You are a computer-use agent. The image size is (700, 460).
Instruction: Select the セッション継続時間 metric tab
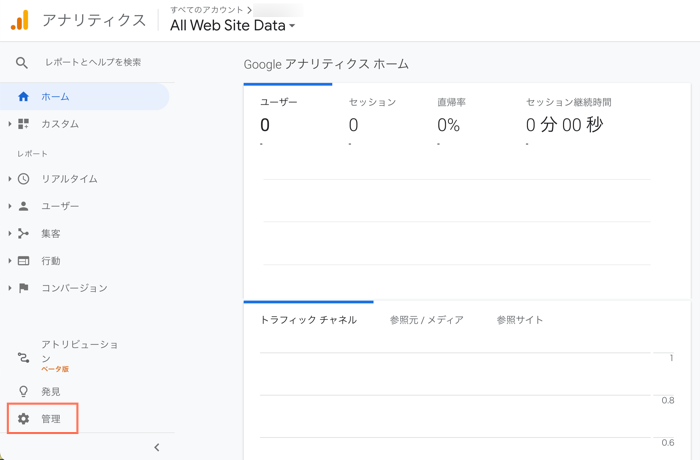click(x=569, y=115)
